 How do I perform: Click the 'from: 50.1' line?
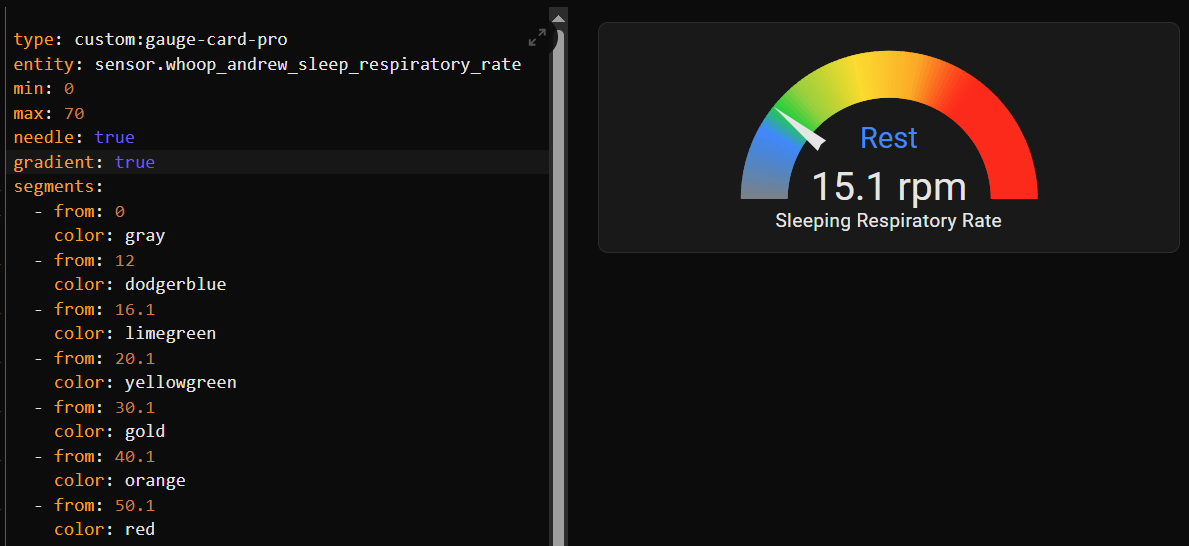point(94,505)
